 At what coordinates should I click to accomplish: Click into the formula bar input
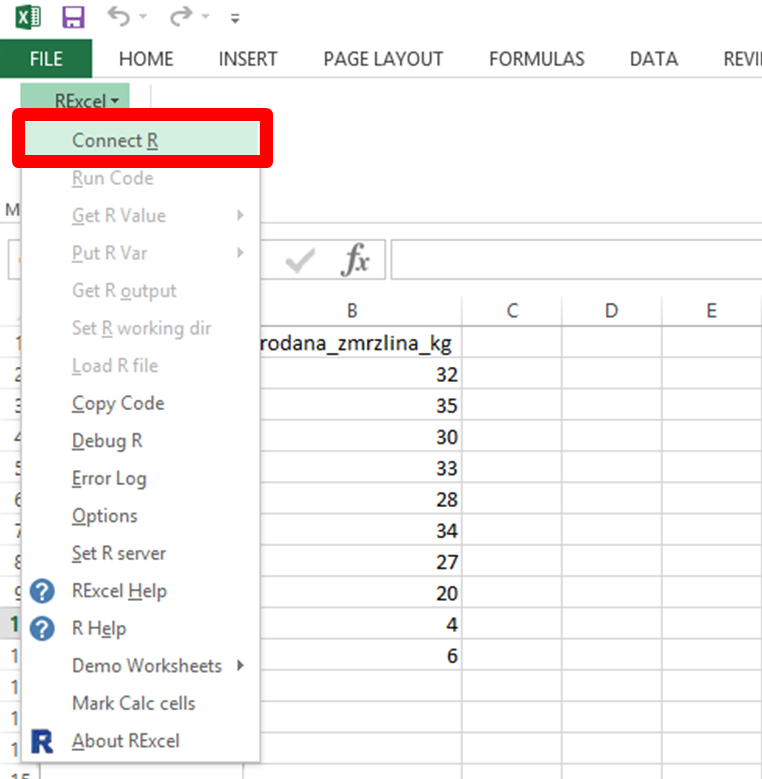576,259
